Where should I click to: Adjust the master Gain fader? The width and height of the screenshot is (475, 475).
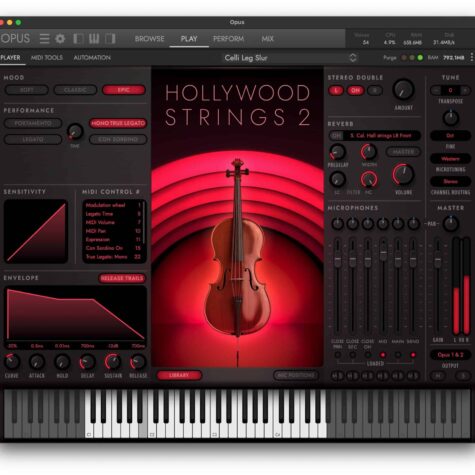(x=438, y=261)
